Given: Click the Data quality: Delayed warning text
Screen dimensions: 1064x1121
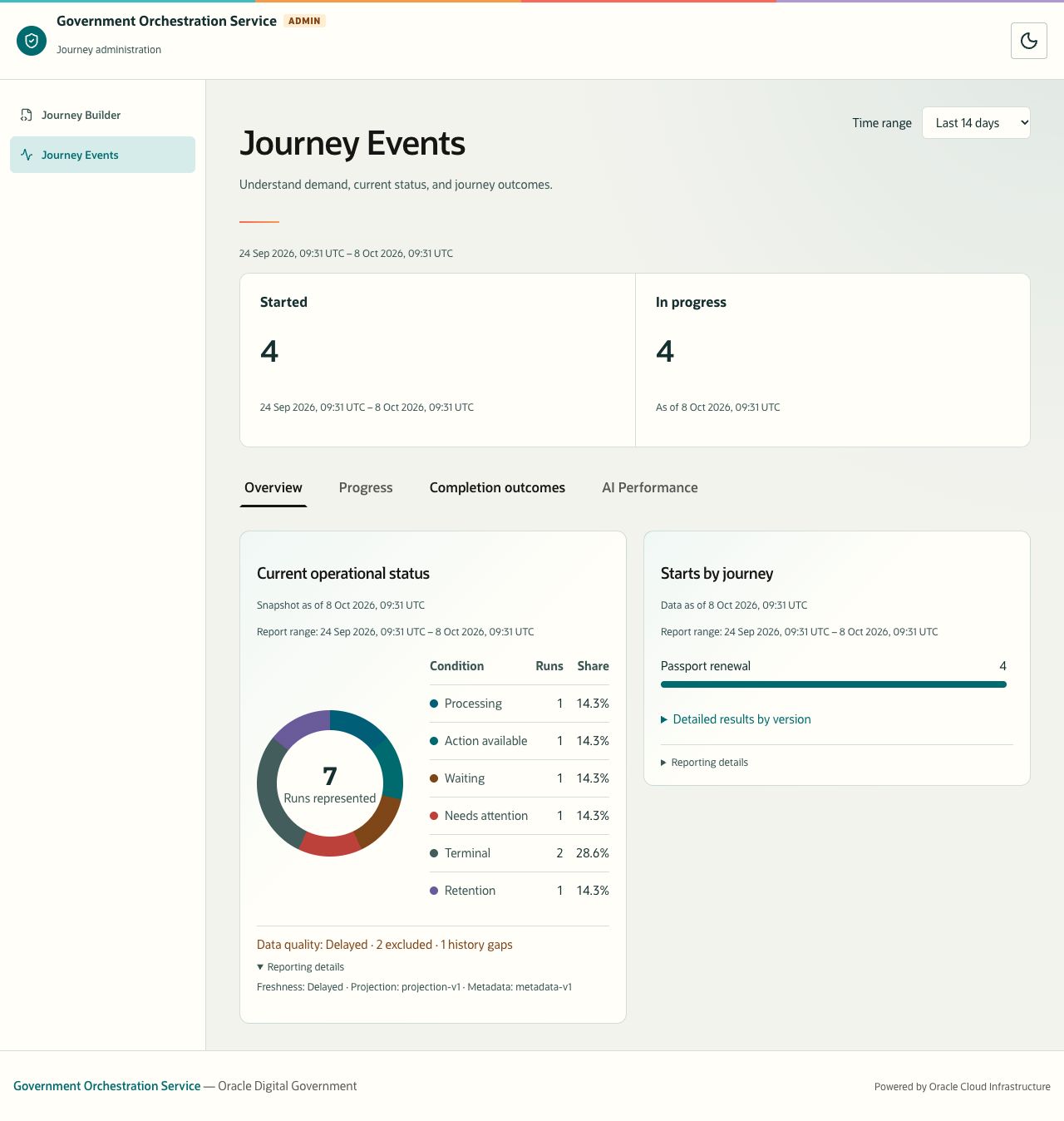Looking at the screenshot, I should tap(385, 945).
